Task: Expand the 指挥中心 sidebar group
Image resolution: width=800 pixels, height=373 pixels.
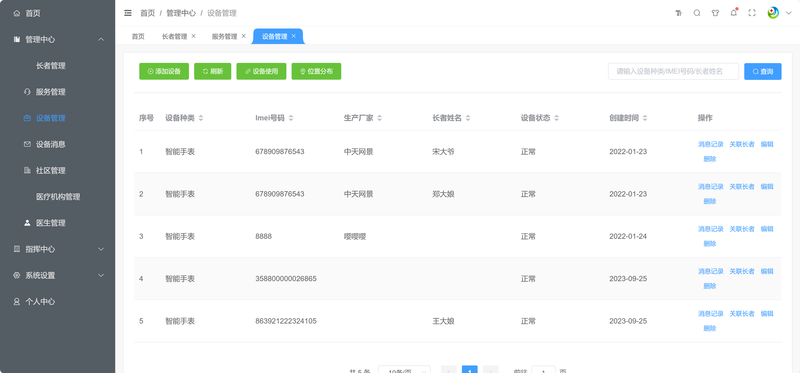Action: [x=57, y=249]
